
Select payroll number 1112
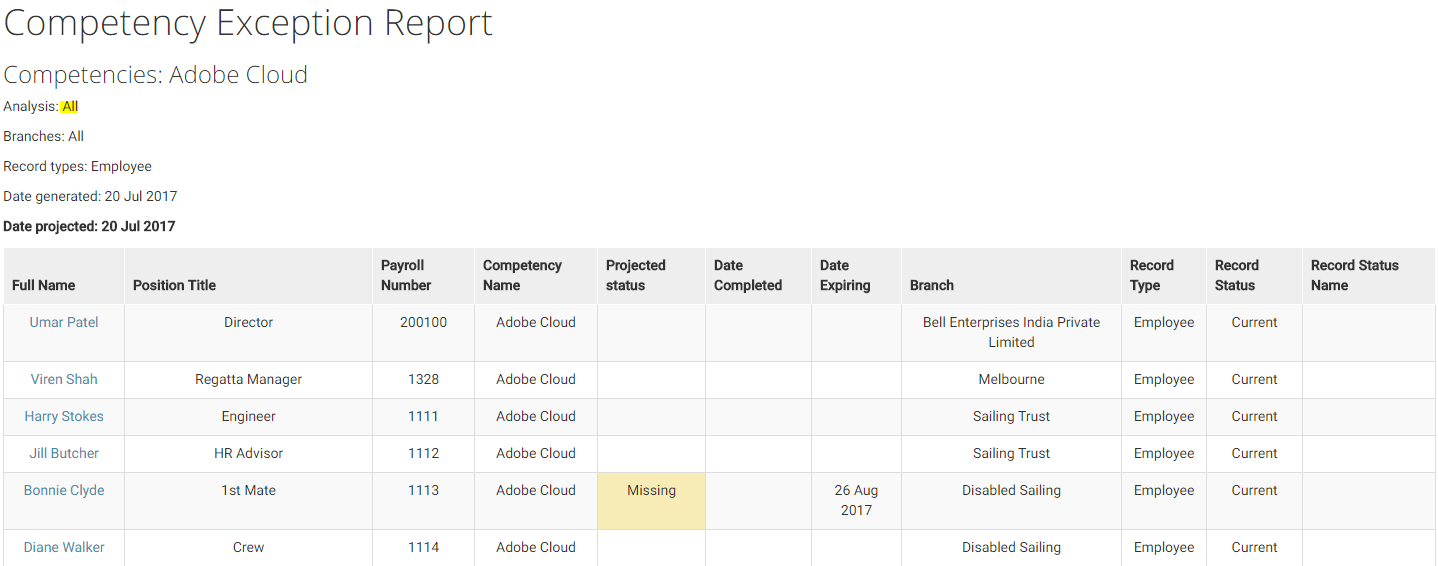(424, 453)
